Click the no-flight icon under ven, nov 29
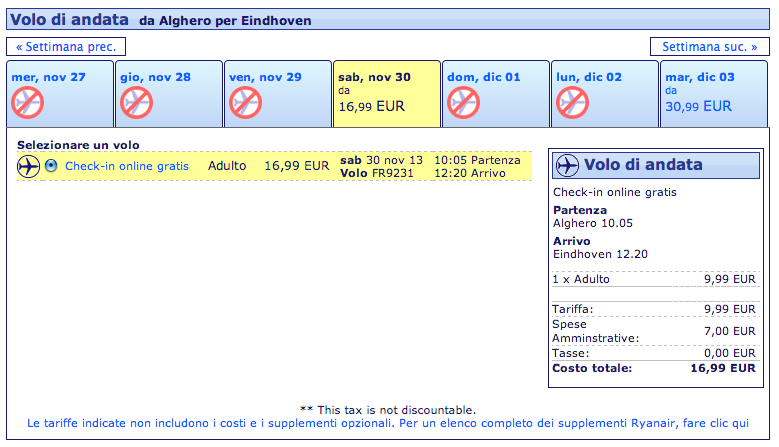The image size is (779, 447). 245,103
